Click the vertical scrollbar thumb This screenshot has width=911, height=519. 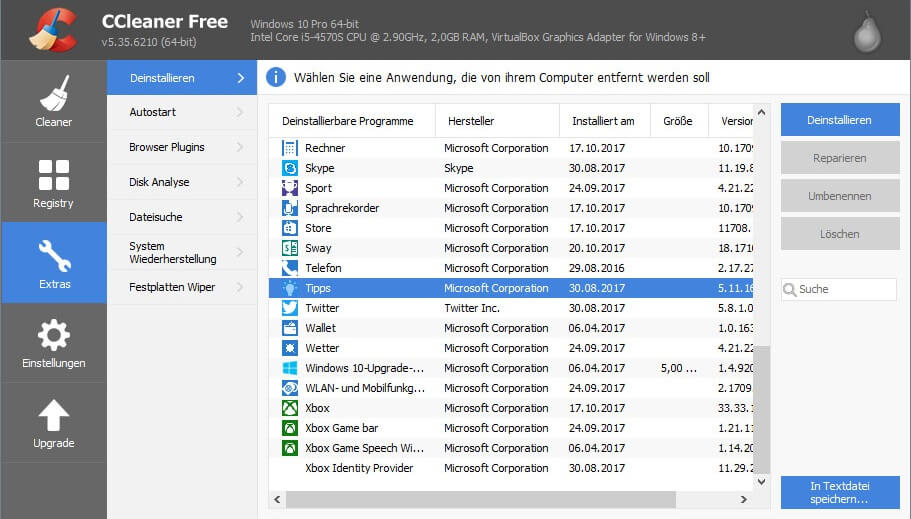(x=762, y=410)
